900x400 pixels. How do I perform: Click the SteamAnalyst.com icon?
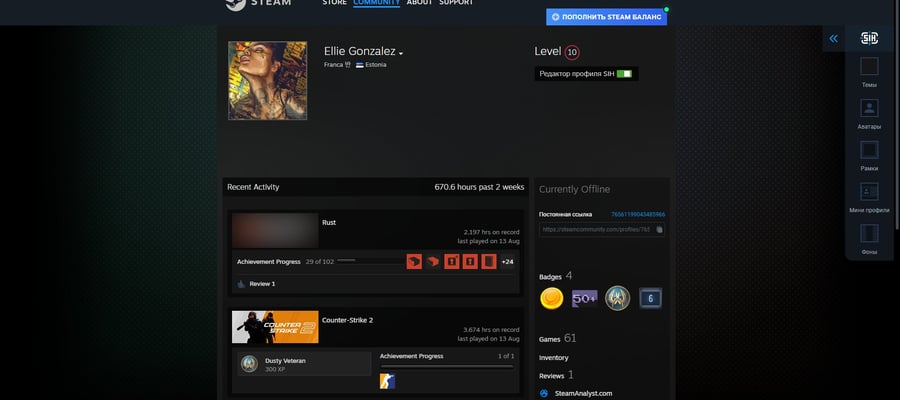coord(544,394)
